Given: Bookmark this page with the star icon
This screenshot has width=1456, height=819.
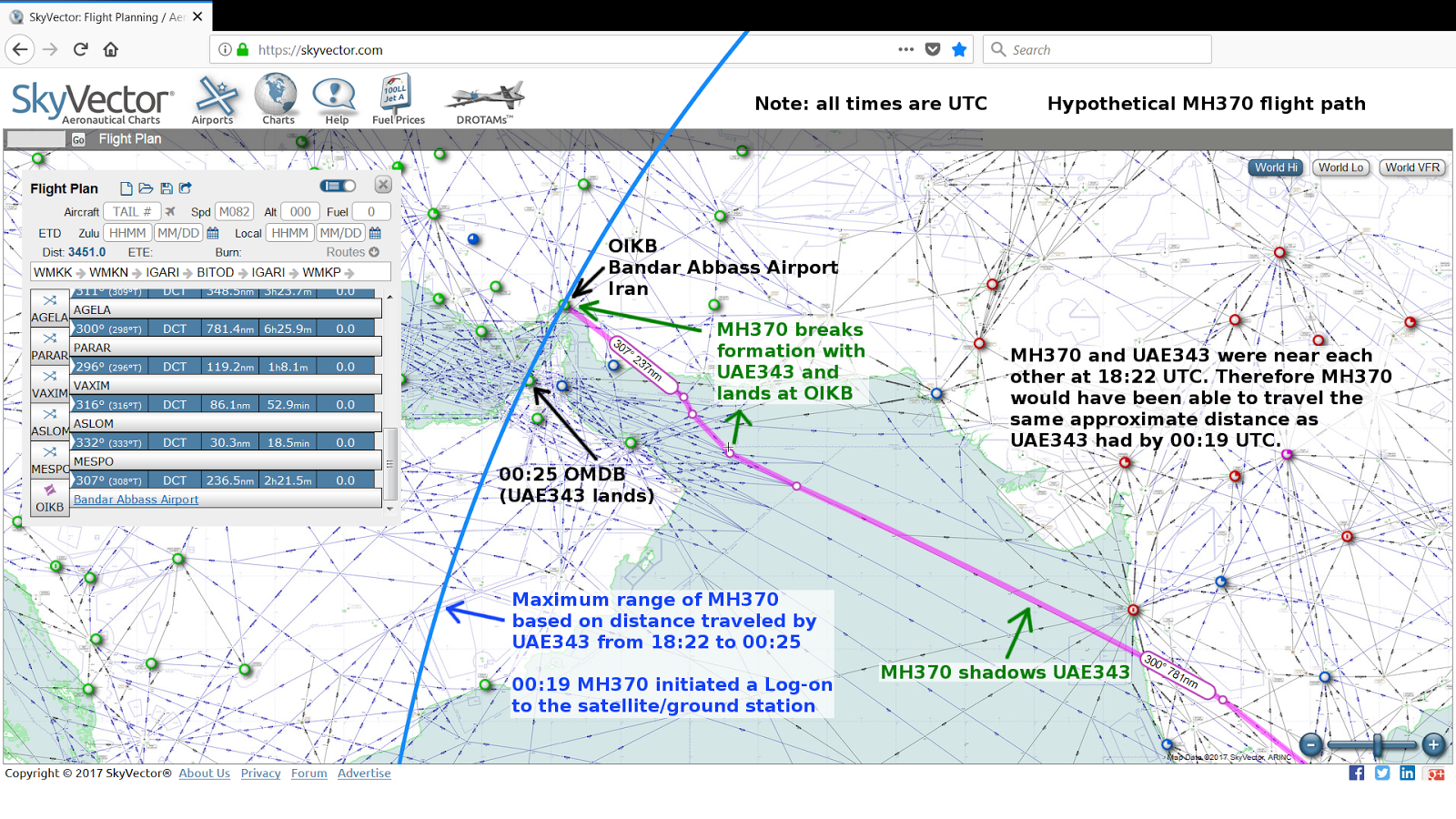Looking at the screenshot, I should pos(959,49).
